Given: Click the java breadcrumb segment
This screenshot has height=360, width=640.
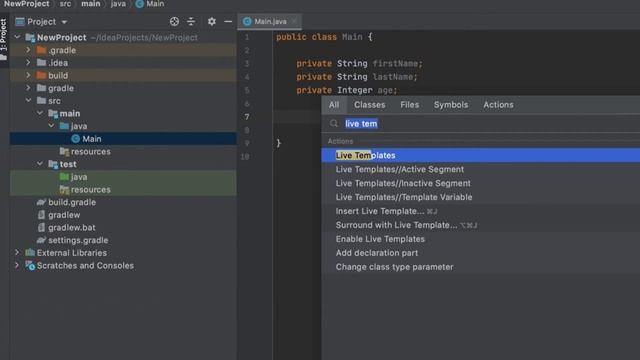Looking at the screenshot, I should tap(118, 4).
